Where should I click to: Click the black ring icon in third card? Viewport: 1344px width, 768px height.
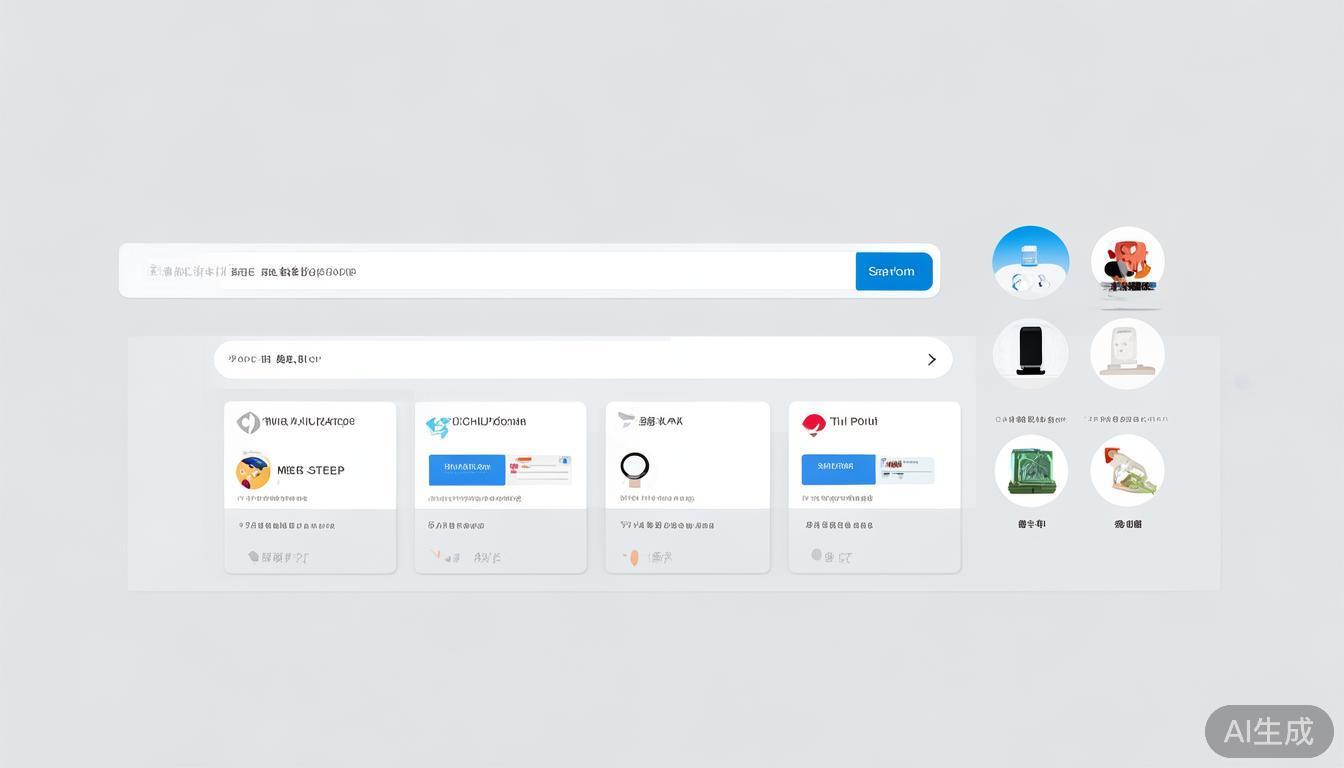pyautogui.click(x=634, y=466)
